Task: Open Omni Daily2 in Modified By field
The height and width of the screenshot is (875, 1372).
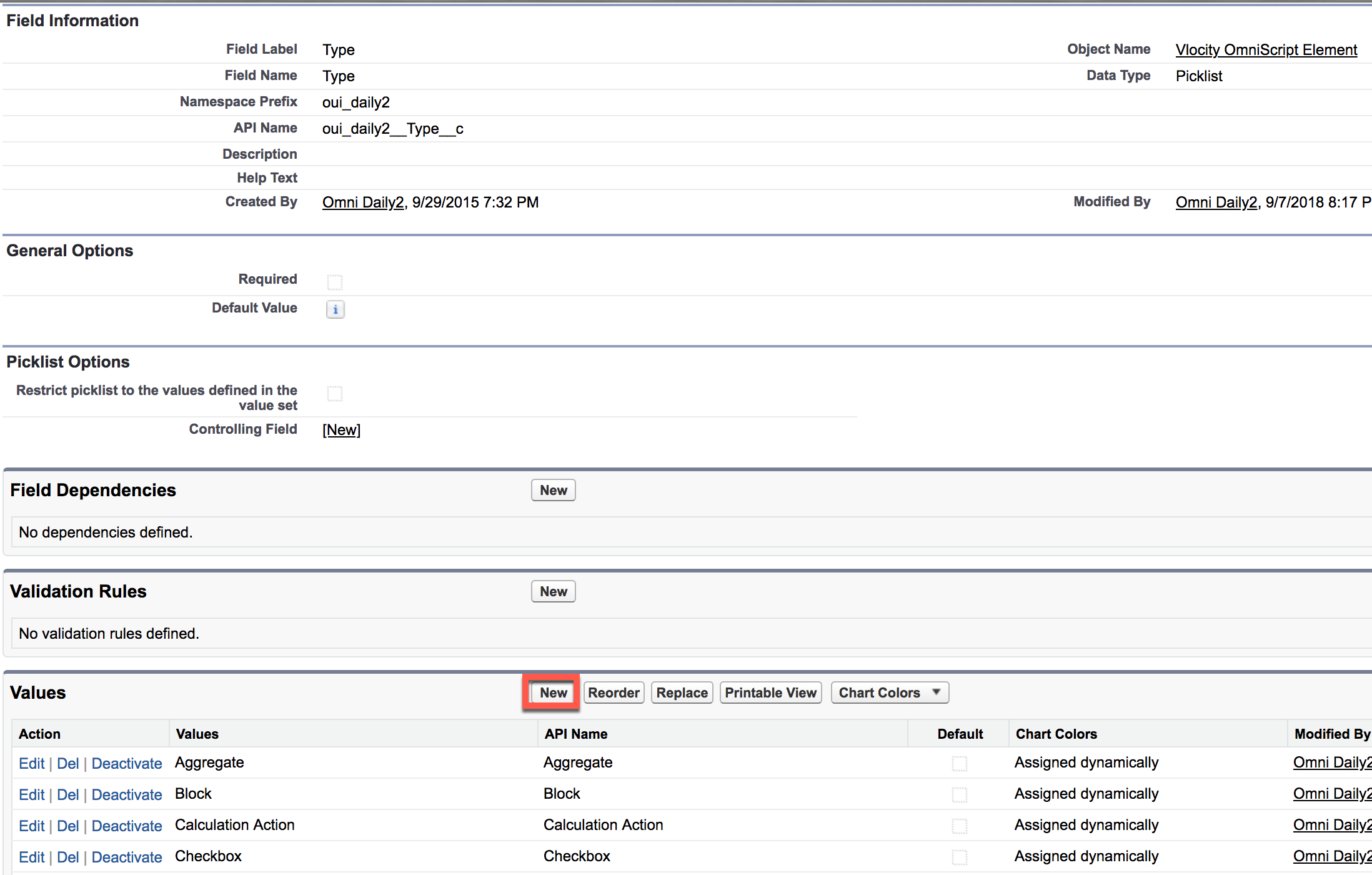Action: click(1215, 202)
